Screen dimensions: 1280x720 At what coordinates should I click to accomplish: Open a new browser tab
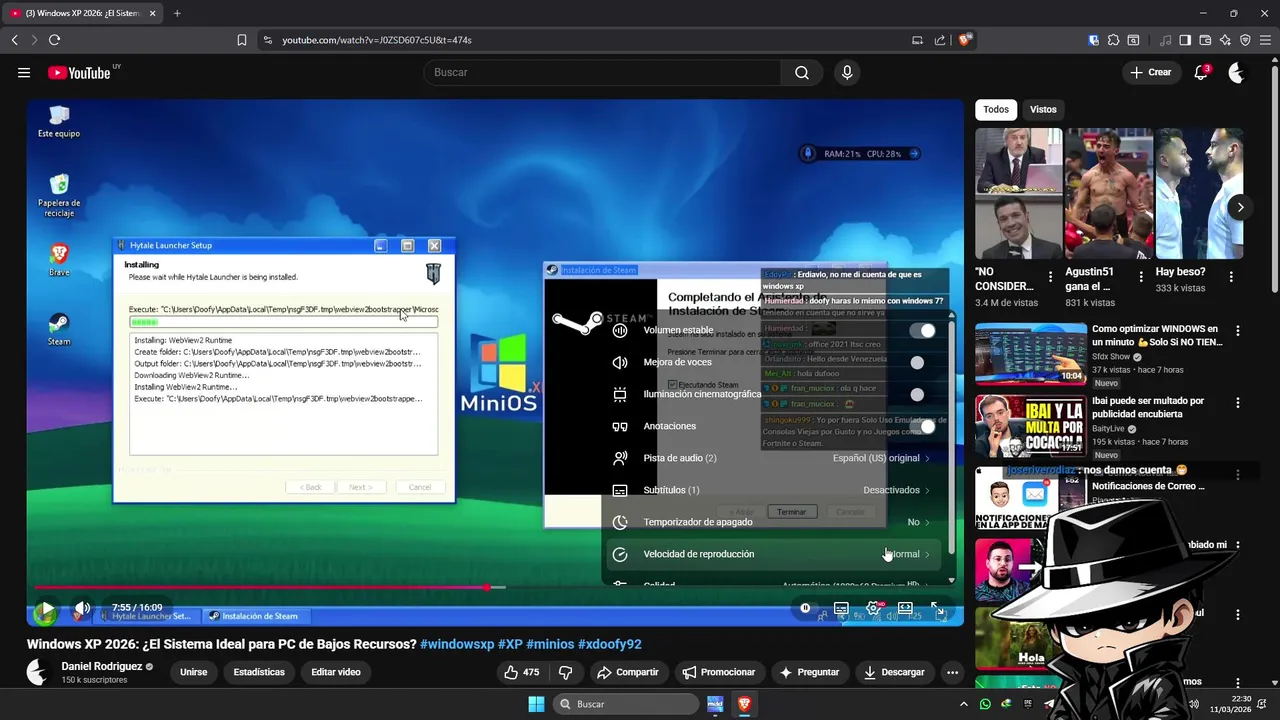[177, 13]
